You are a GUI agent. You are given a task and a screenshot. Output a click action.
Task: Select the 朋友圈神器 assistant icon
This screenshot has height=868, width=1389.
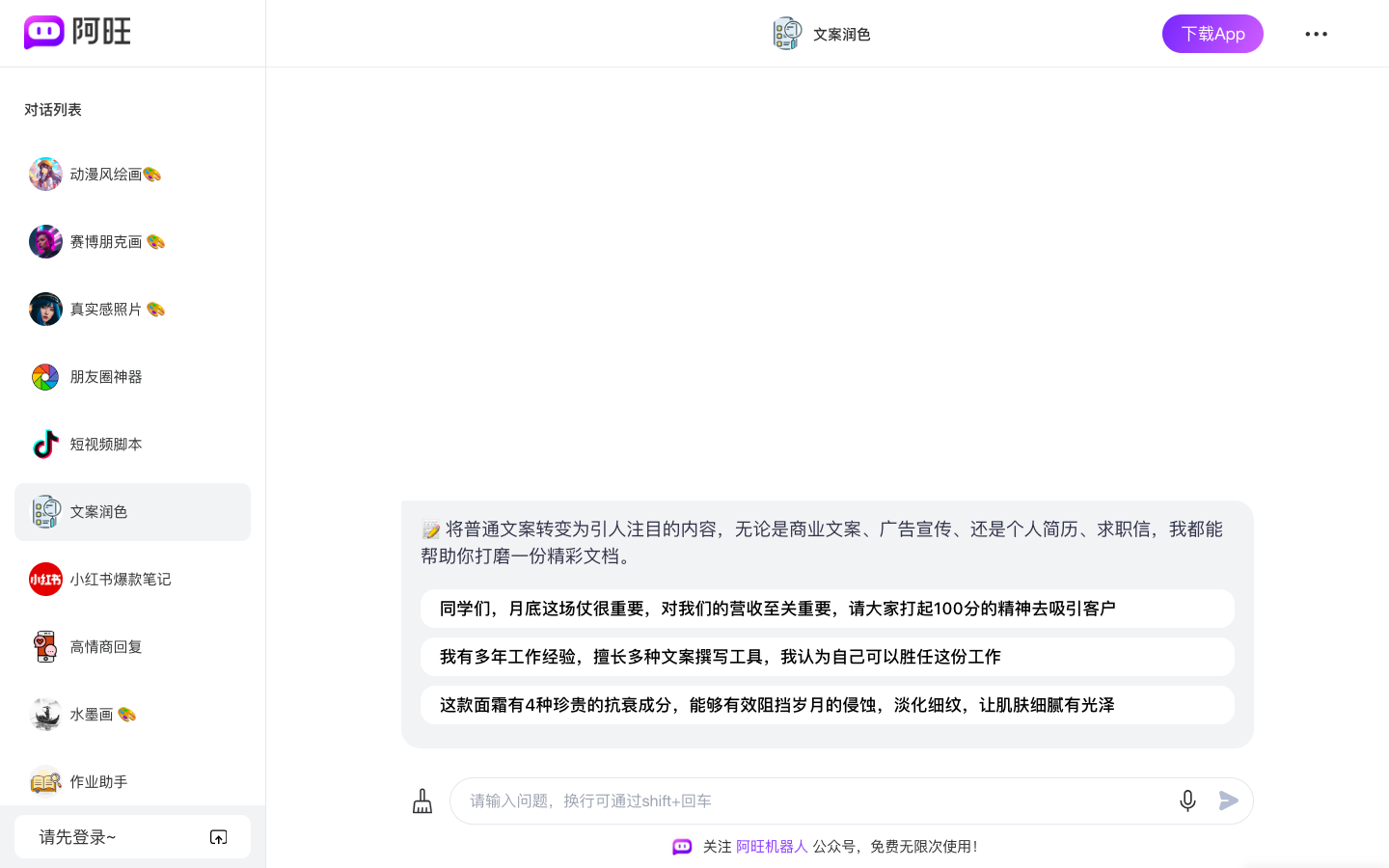coord(45,376)
